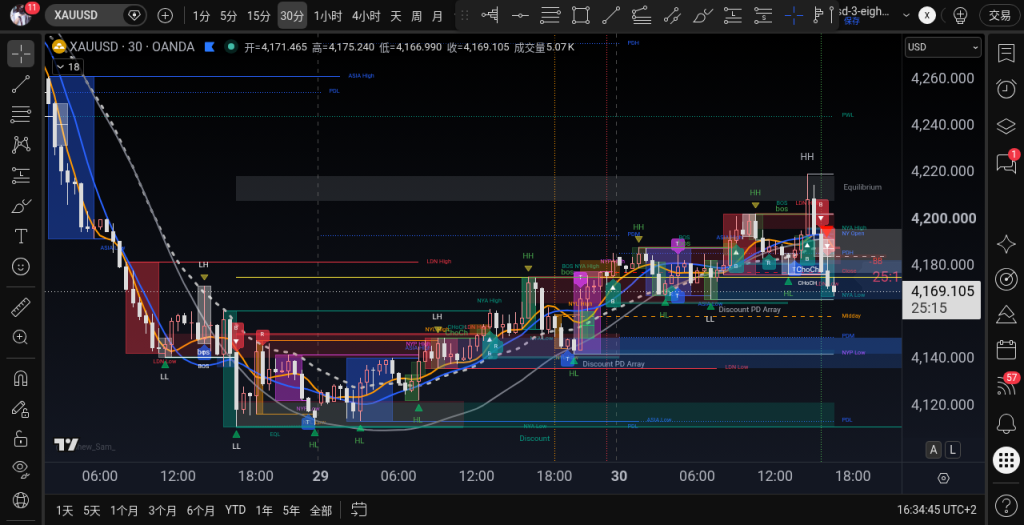Screen dimensions: 1024x525
Task: Toggle lock all drawings padlock
Action: [x=21, y=439]
